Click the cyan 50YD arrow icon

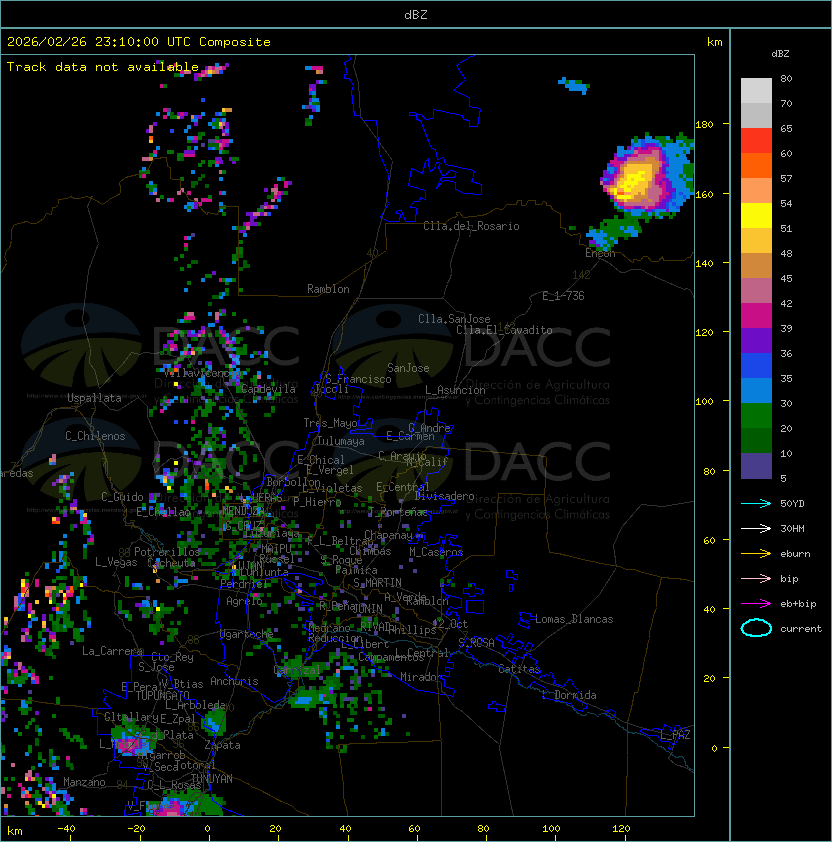tap(756, 504)
